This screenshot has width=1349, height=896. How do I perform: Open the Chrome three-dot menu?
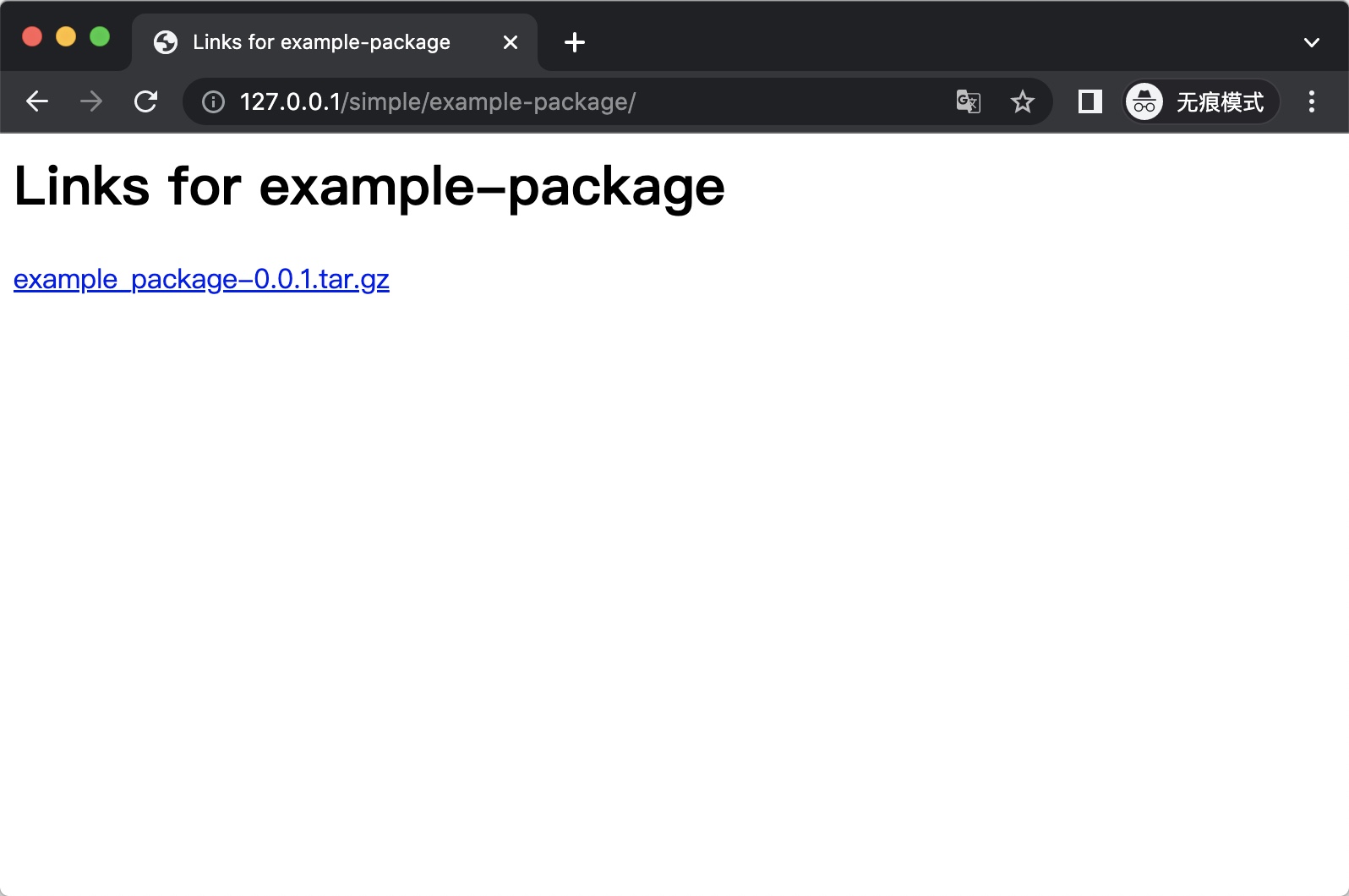(x=1312, y=101)
